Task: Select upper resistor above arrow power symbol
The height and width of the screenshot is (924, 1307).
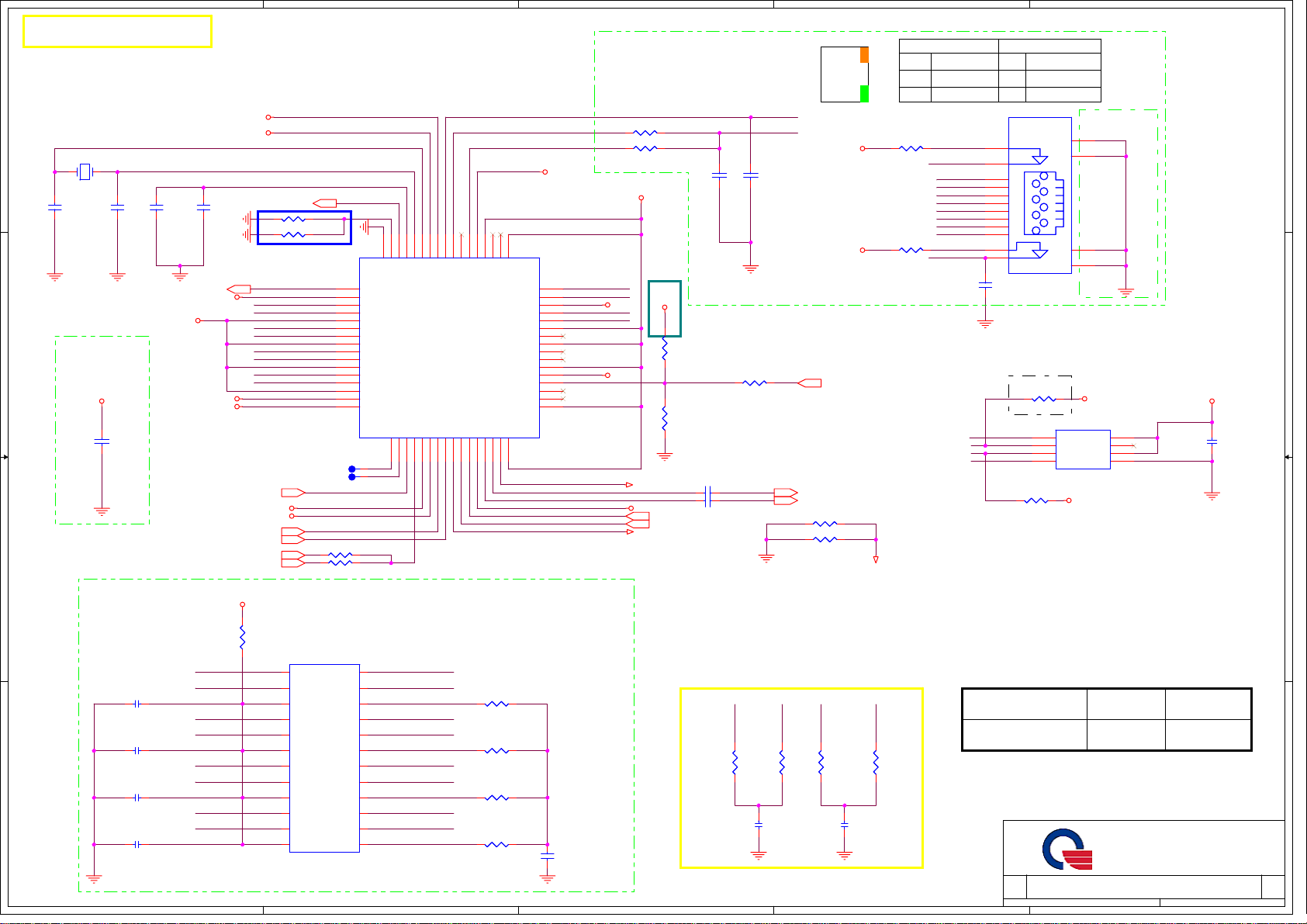Action: (x=825, y=524)
